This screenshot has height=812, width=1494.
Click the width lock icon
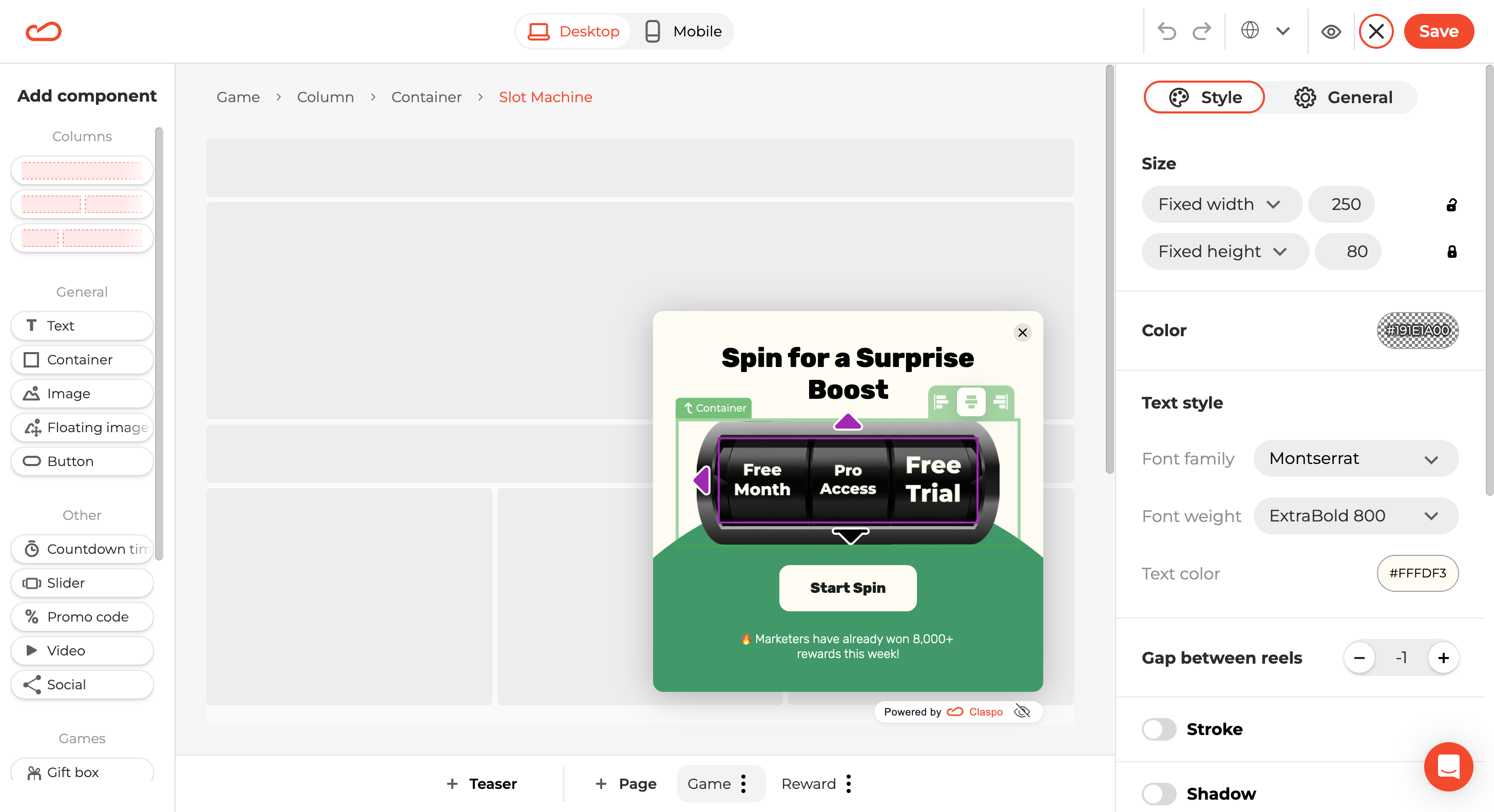[1452, 205]
